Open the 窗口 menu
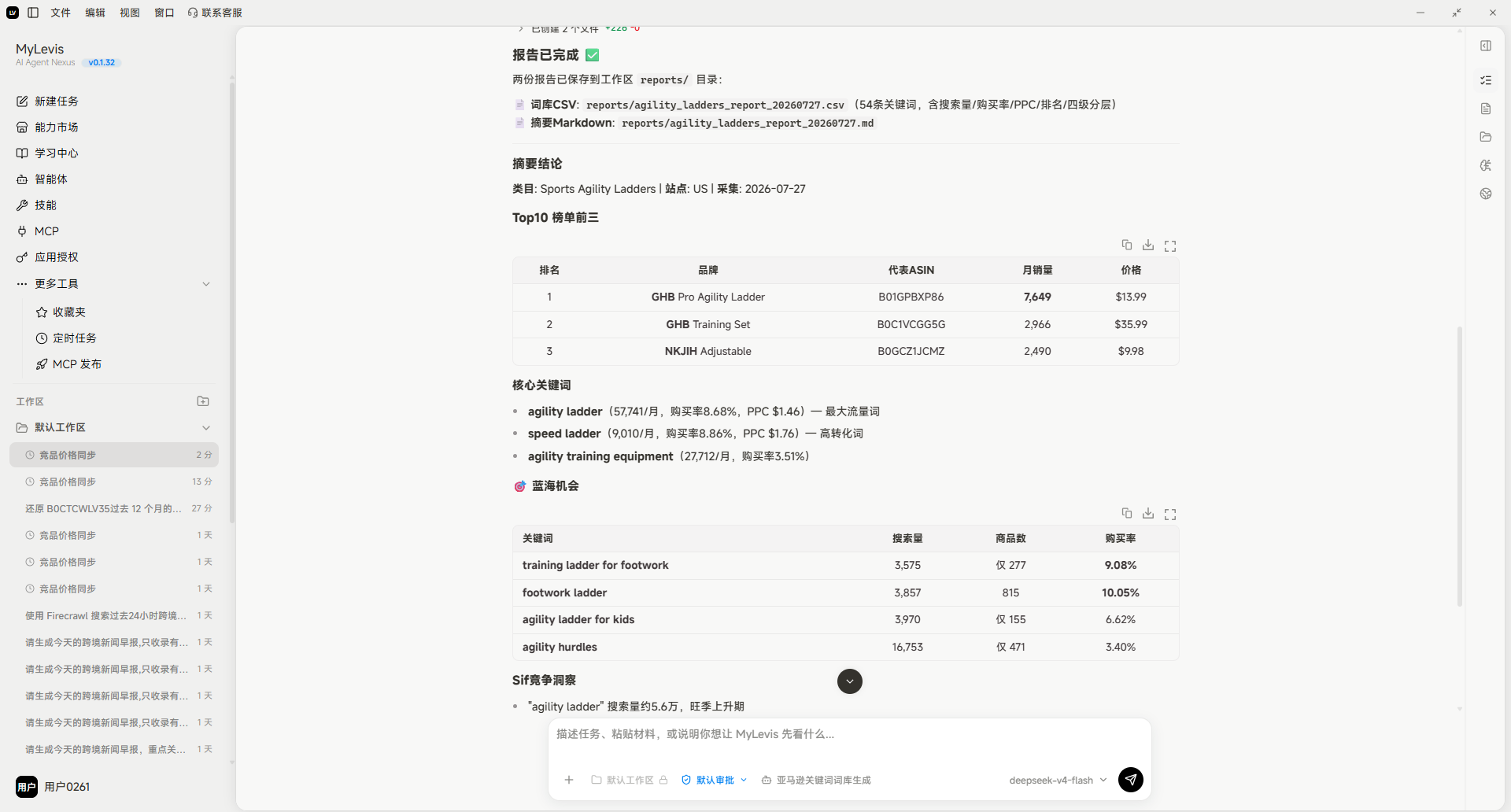The height and width of the screenshot is (812, 1511). (164, 13)
